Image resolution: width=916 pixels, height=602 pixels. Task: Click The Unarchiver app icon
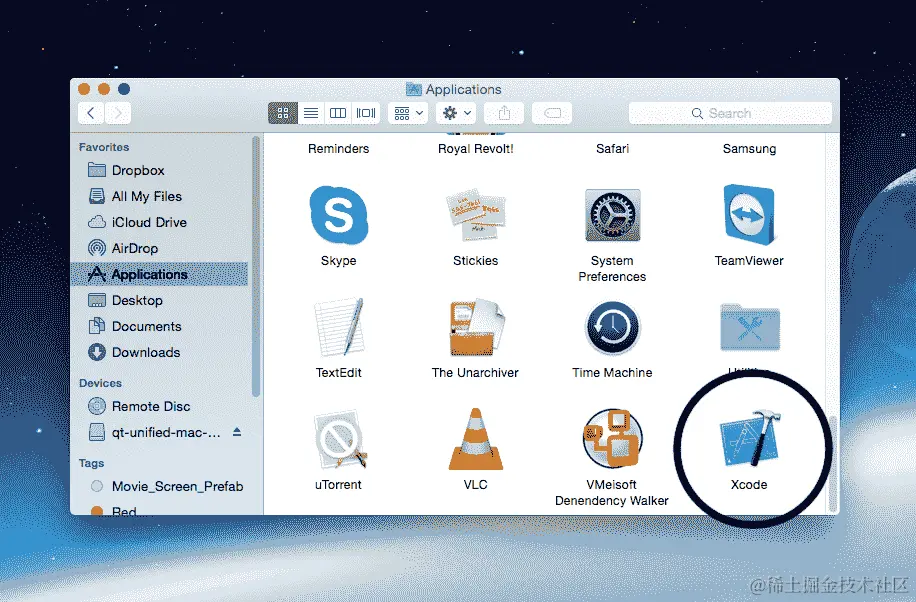476,327
